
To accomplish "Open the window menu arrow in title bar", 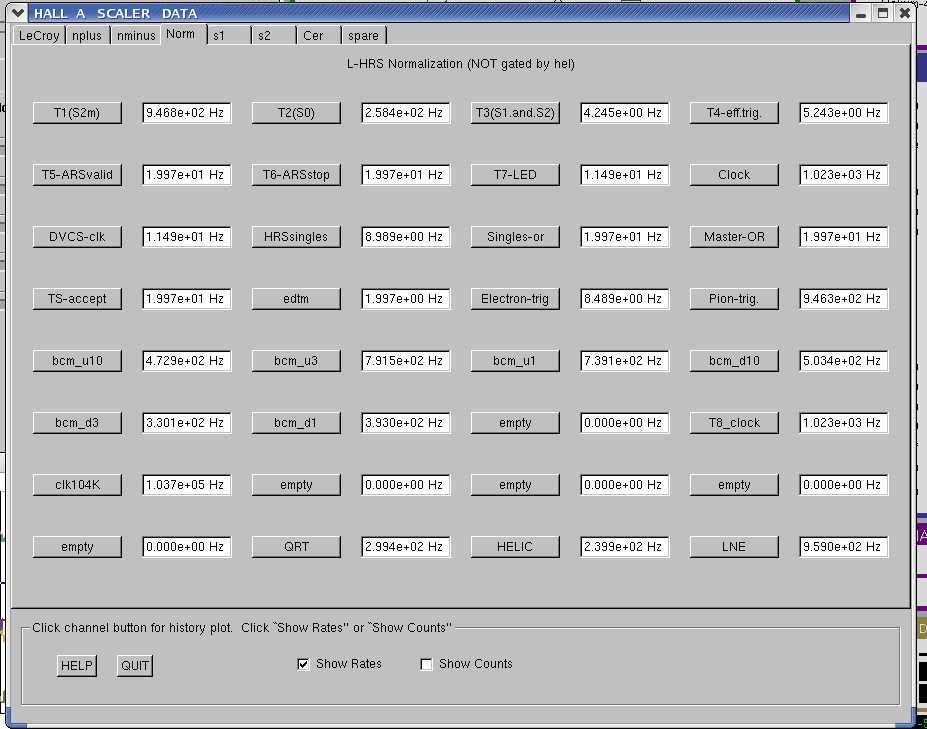I will click(x=18, y=12).
